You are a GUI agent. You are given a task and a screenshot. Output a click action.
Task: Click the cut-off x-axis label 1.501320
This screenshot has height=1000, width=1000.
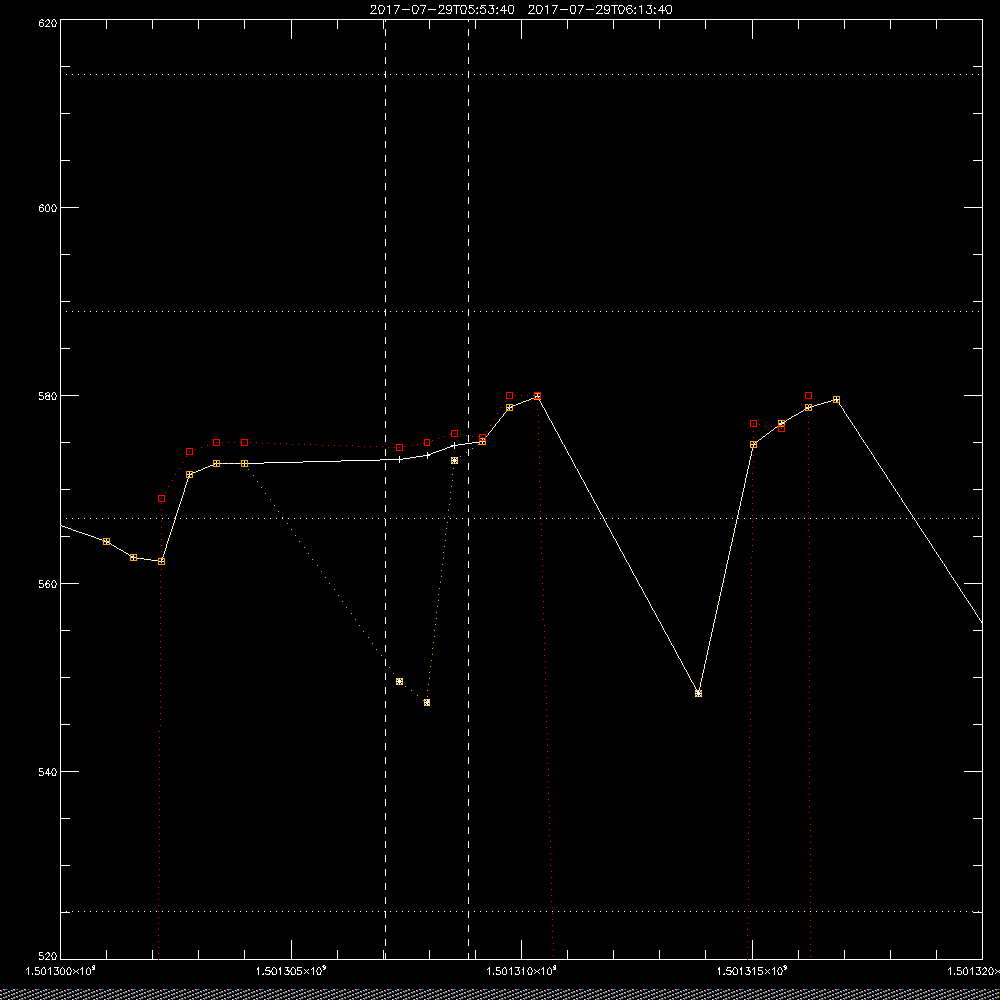click(x=973, y=971)
